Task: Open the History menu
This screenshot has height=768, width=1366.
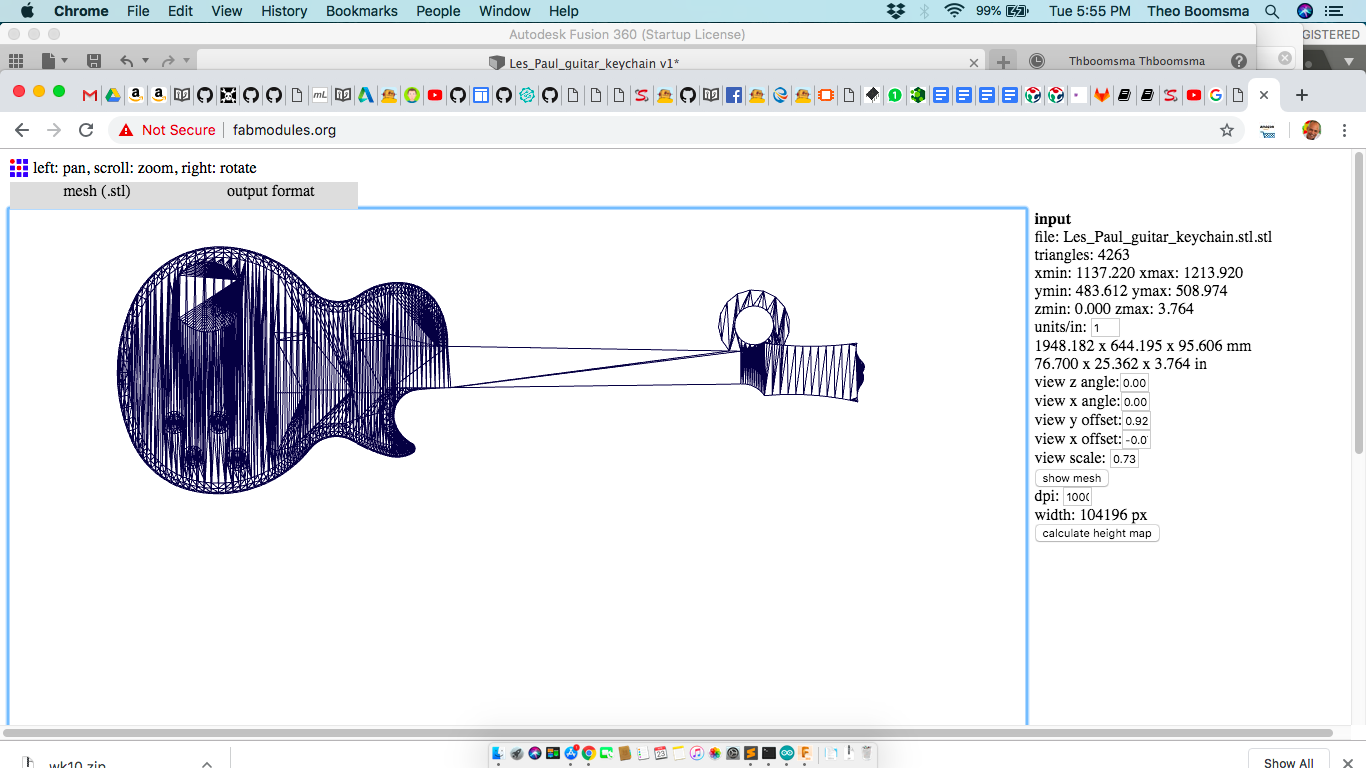Action: [x=284, y=11]
